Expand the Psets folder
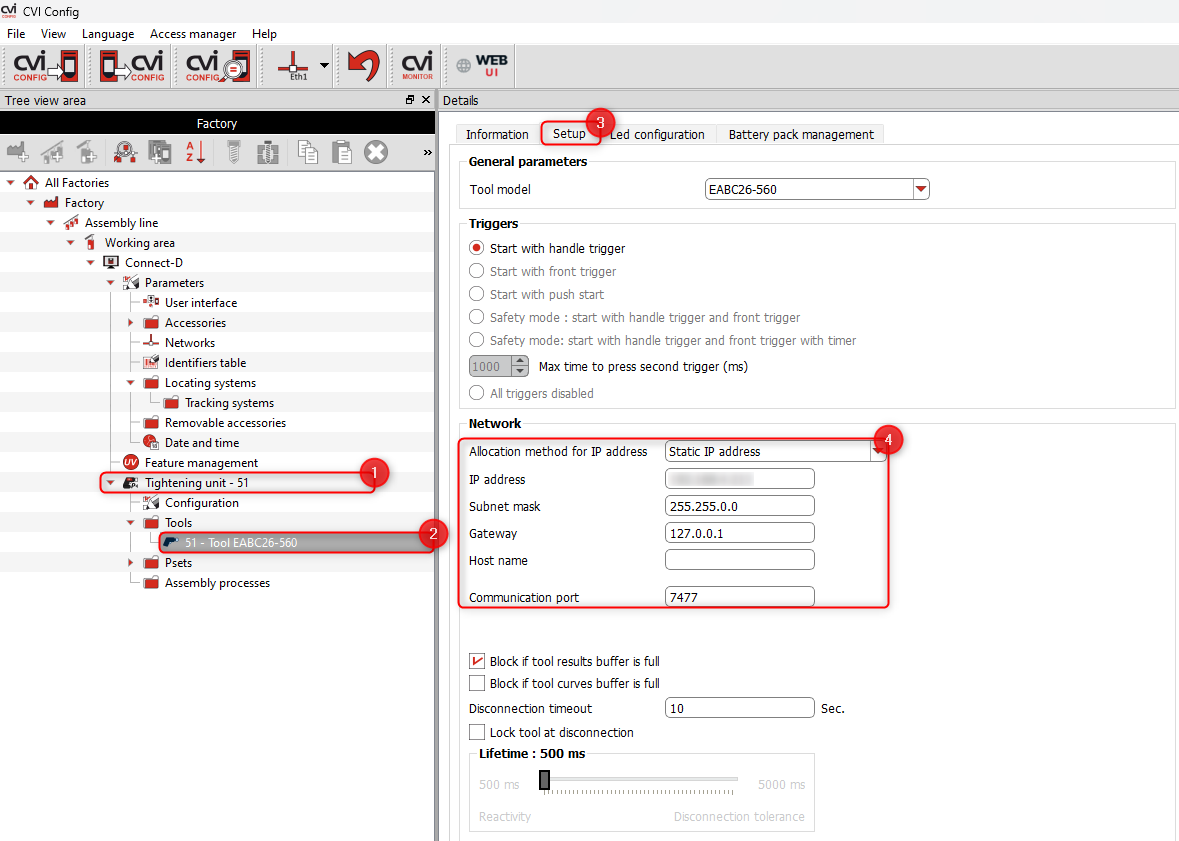 pyautogui.click(x=131, y=563)
